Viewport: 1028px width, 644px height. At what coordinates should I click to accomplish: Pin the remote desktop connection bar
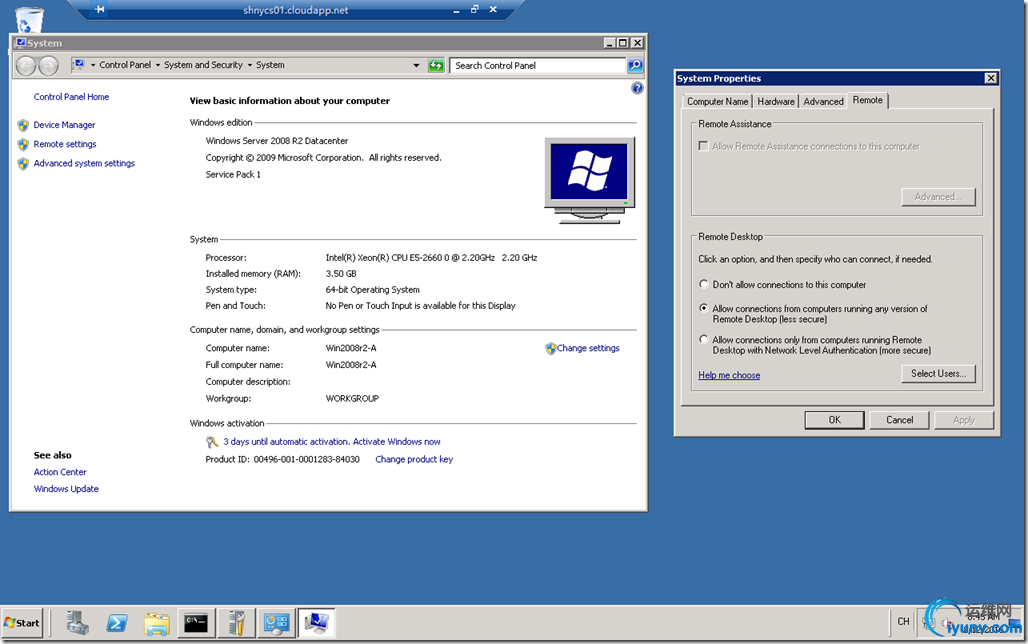[99, 10]
